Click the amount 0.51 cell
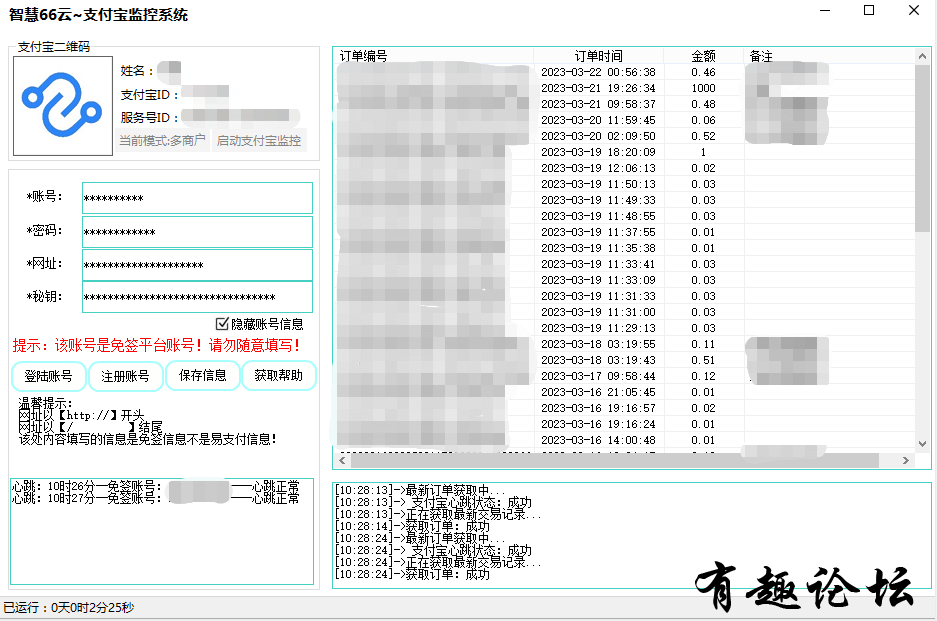Image resolution: width=937 pixels, height=621 pixels. (703, 360)
